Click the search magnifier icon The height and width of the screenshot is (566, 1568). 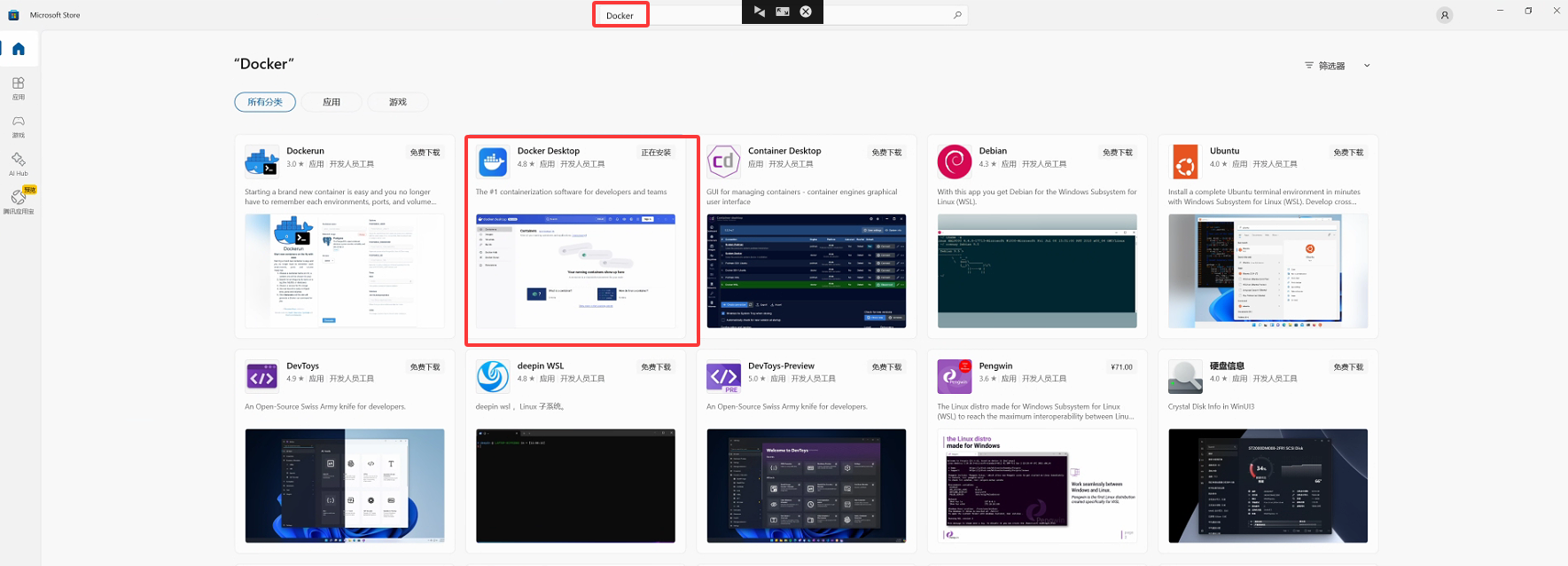point(957,15)
